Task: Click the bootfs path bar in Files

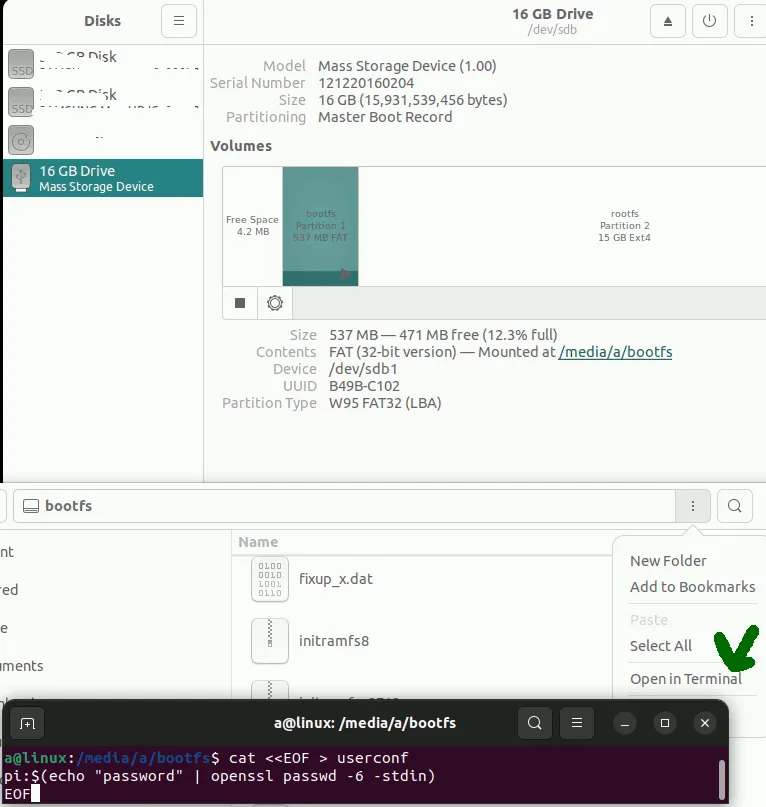Action: tap(344, 506)
